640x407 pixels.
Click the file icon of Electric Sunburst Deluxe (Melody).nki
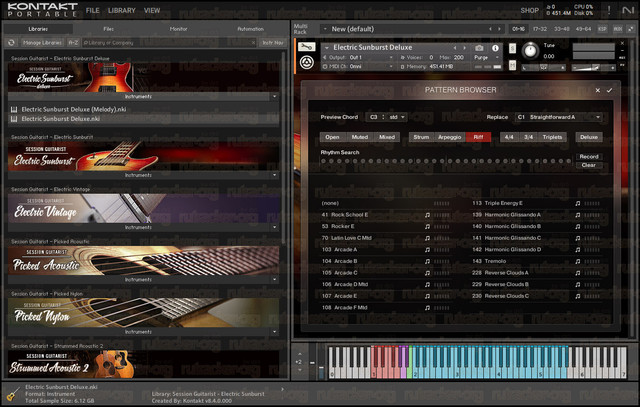[x=14, y=109]
